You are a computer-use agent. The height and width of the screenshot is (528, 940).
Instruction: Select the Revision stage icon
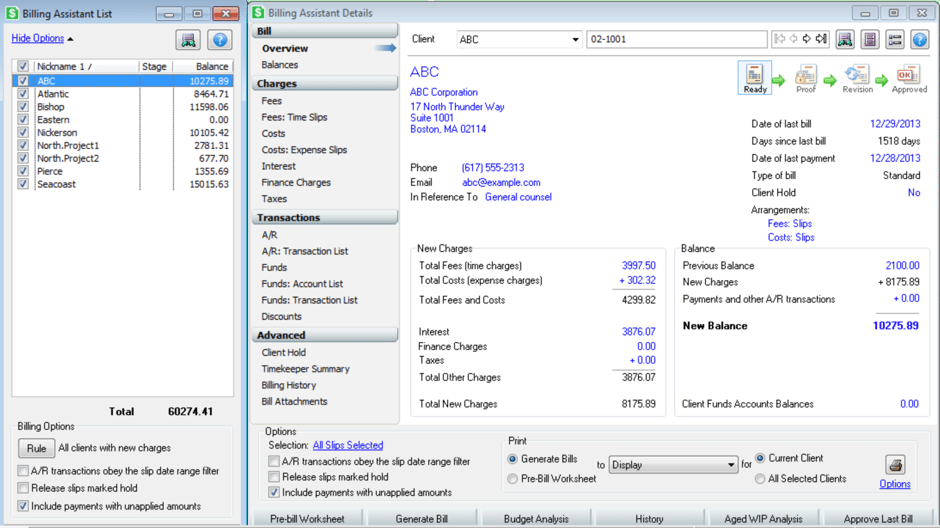tap(856, 77)
